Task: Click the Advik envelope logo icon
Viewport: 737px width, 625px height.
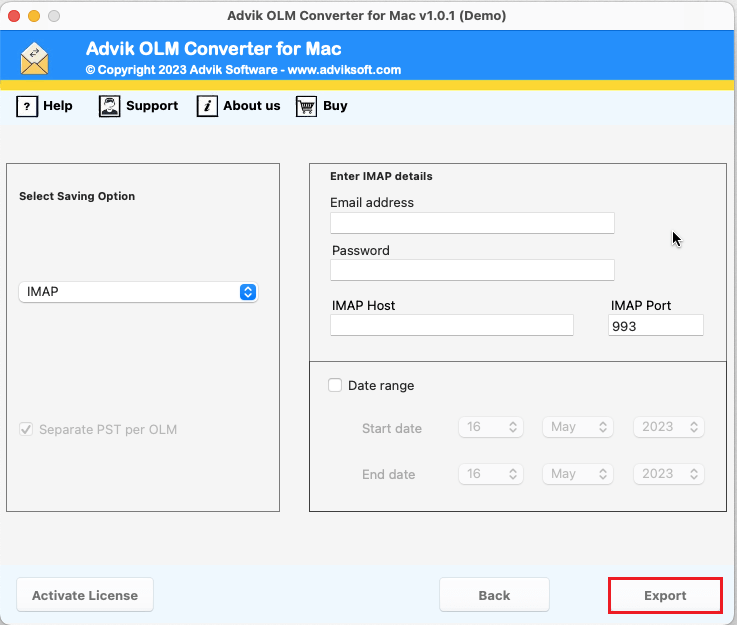Action: (x=34, y=59)
